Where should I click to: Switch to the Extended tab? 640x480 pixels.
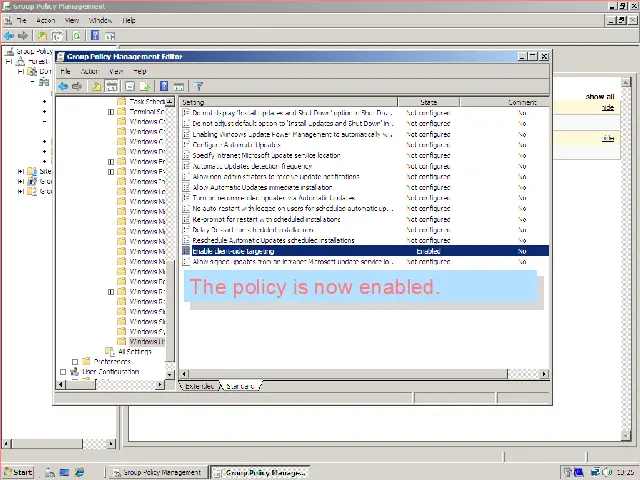click(x=199, y=386)
